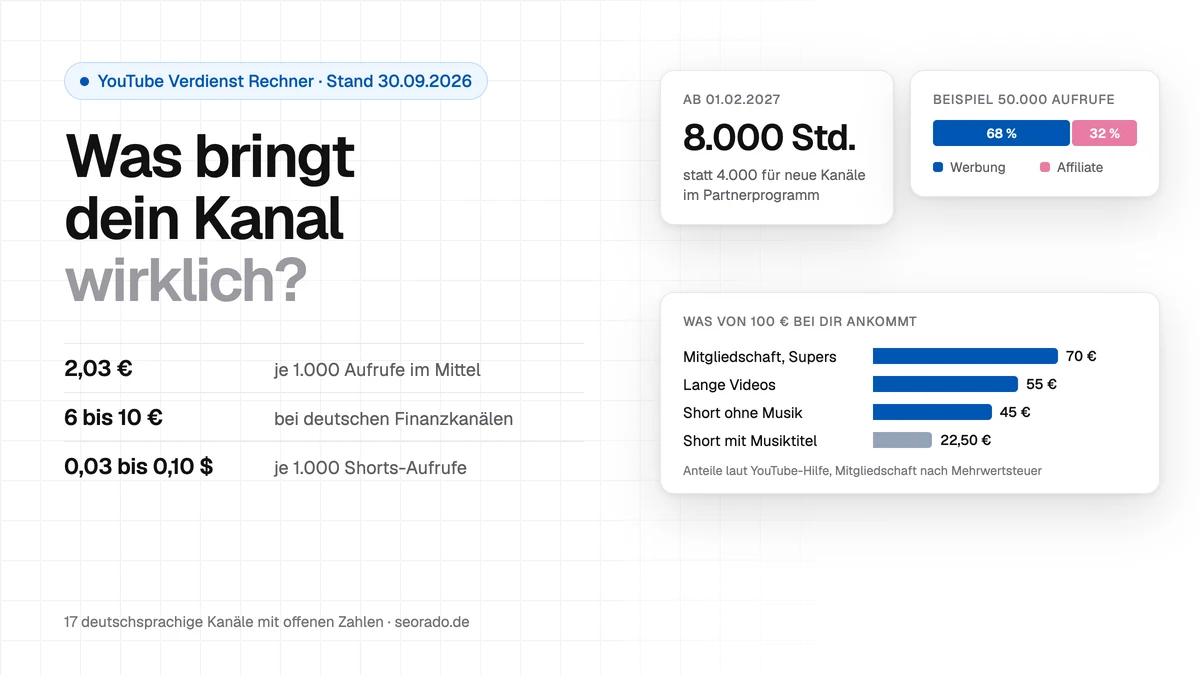
Task: Click the '55 €' value
Action: (1041, 384)
